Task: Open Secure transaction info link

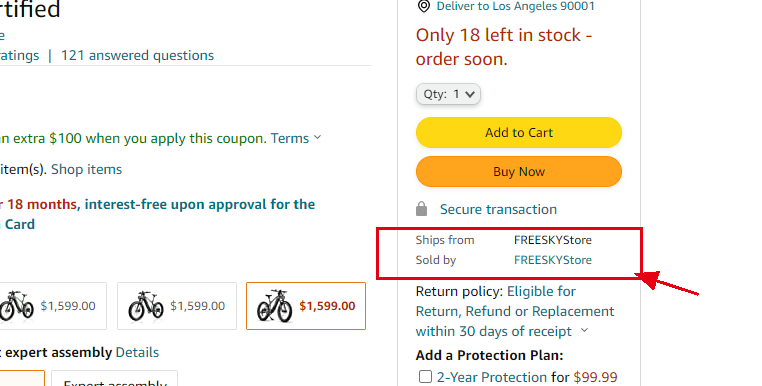Action: 498,209
